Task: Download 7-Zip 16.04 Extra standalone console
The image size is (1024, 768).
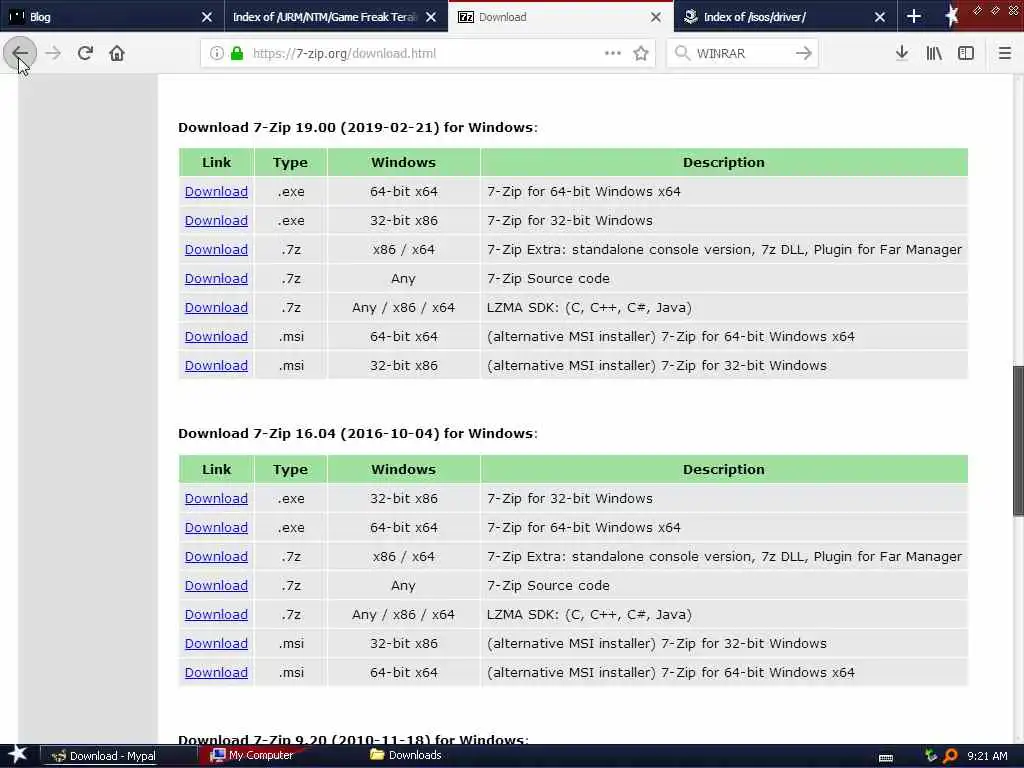Action: point(216,556)
